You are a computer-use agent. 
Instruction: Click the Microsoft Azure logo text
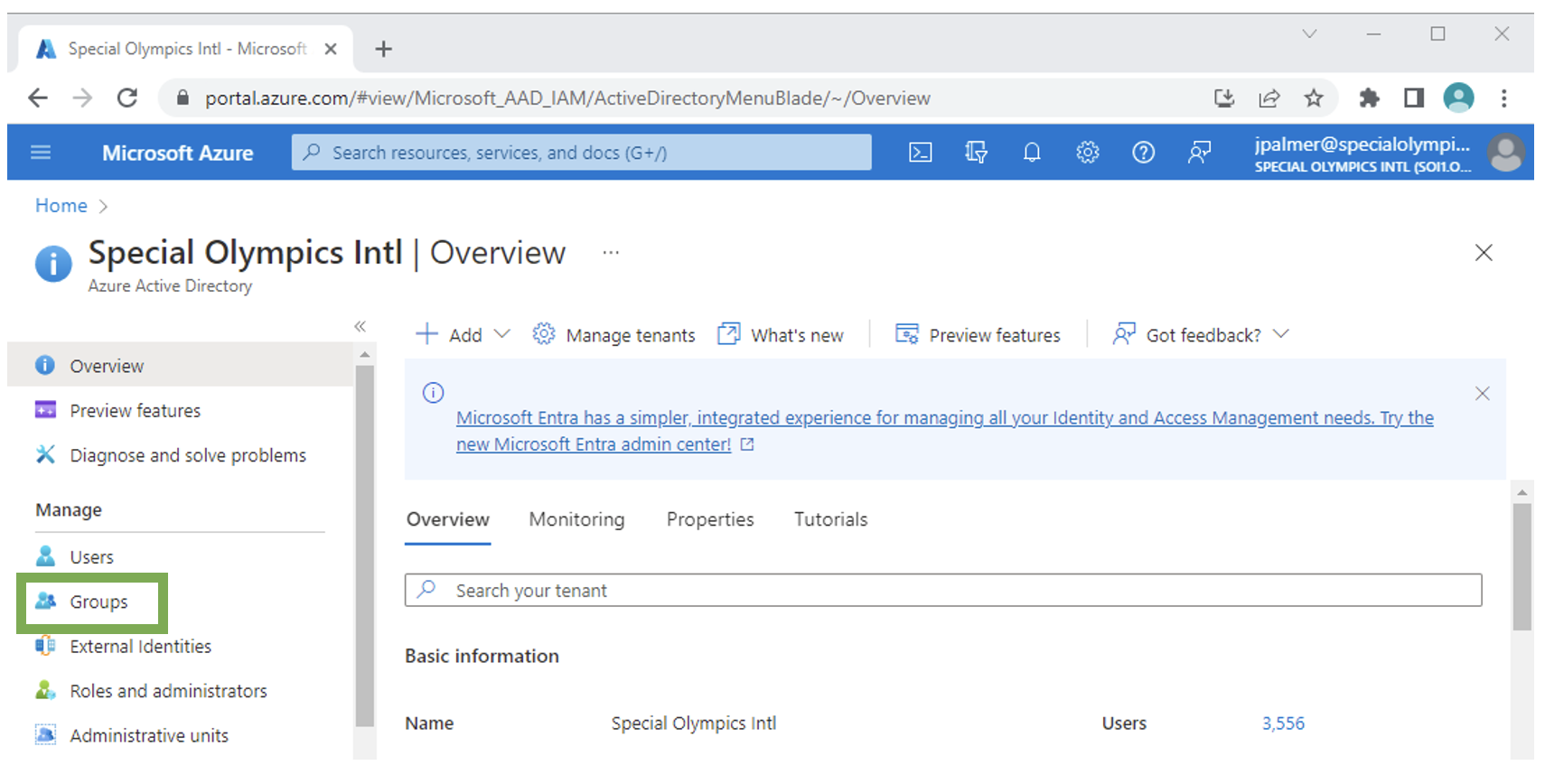177,153
